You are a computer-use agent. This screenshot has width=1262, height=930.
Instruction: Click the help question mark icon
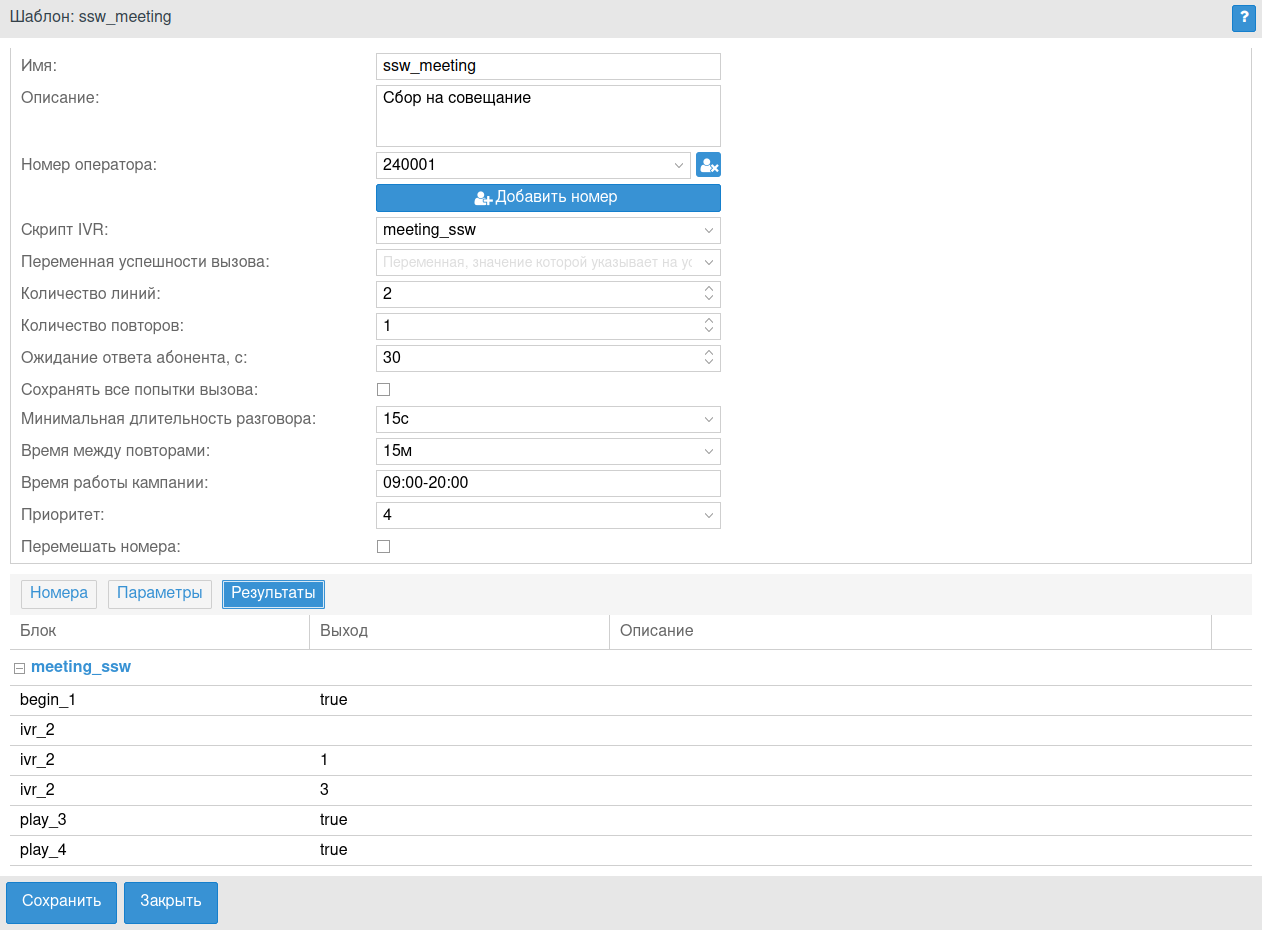point(1244,17)
